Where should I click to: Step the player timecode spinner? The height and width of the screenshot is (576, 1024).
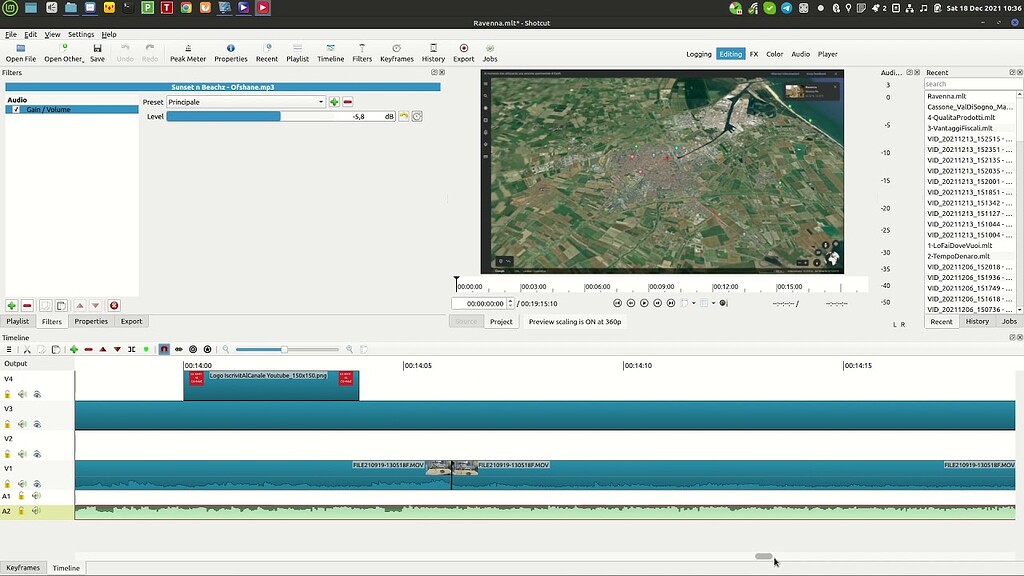point(510,304)
